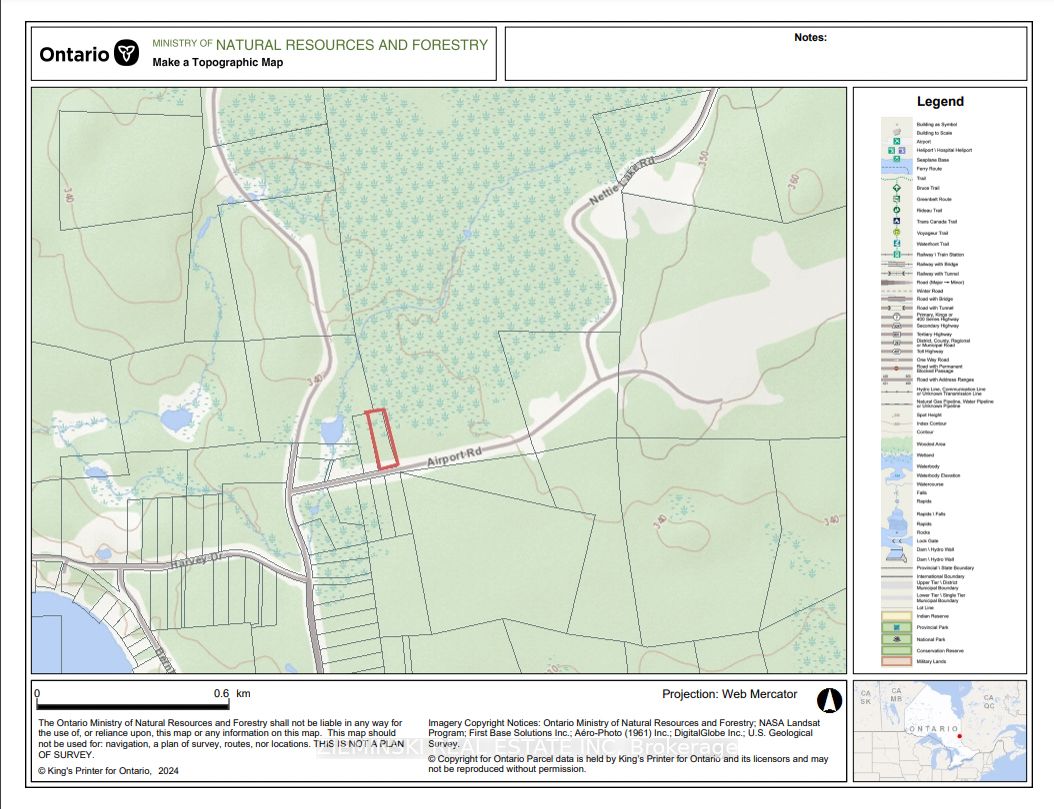Click the National Park legend symbol
The width and height of the screenshot is (1054, 809).
point(896,639)
